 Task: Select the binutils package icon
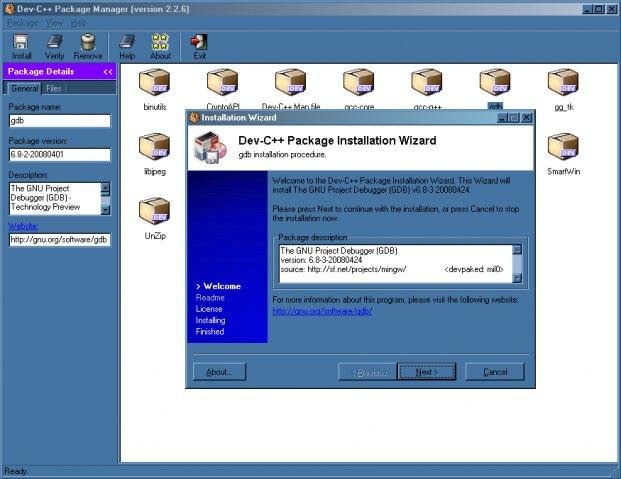coord(154,82)
